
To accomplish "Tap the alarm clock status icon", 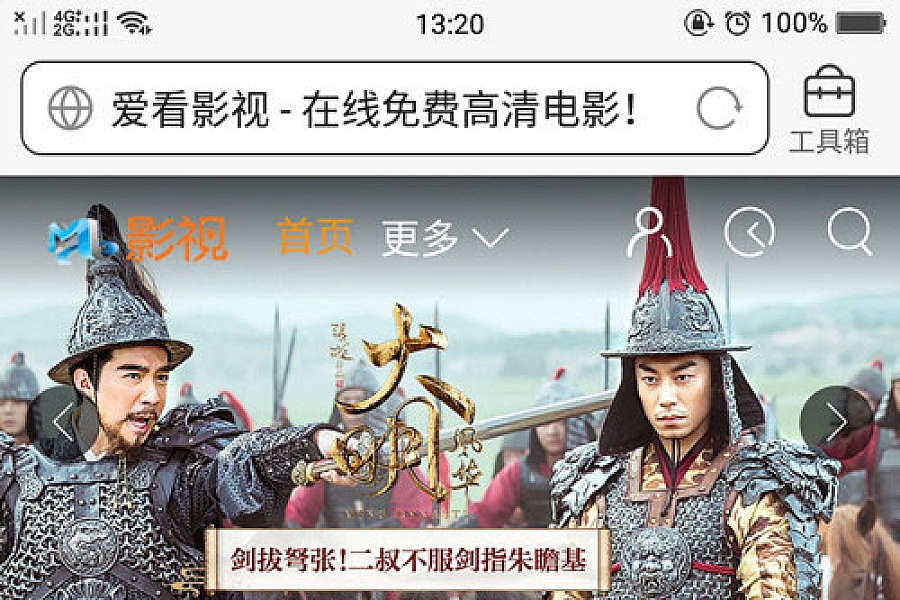I will (737, 24).
